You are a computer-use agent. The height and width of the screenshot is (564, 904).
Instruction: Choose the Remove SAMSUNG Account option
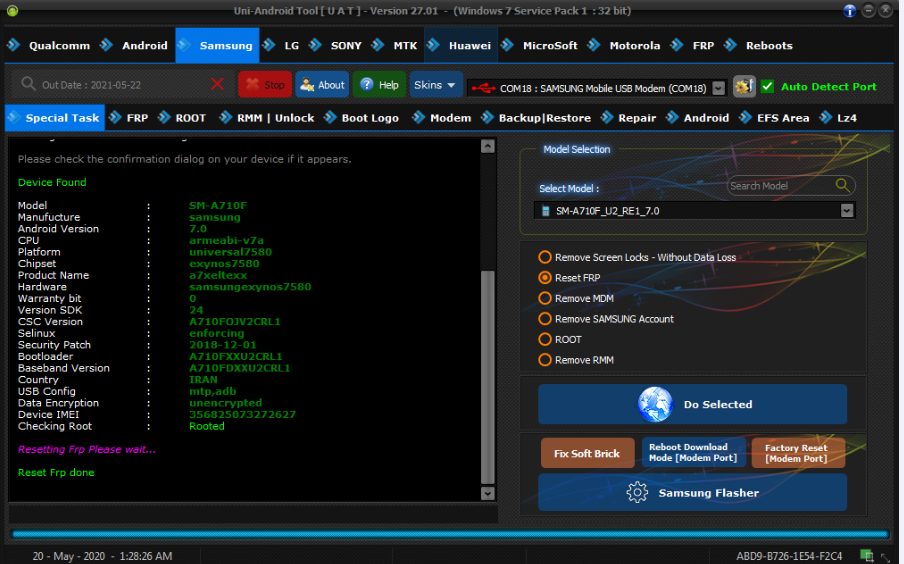pos(545,319)
